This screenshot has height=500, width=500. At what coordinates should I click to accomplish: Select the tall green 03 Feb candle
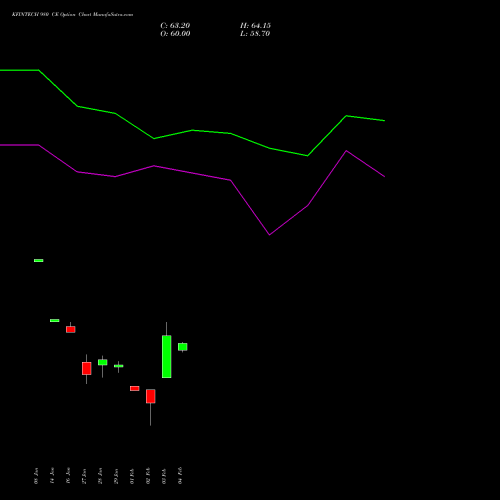[x=167, y=356]
